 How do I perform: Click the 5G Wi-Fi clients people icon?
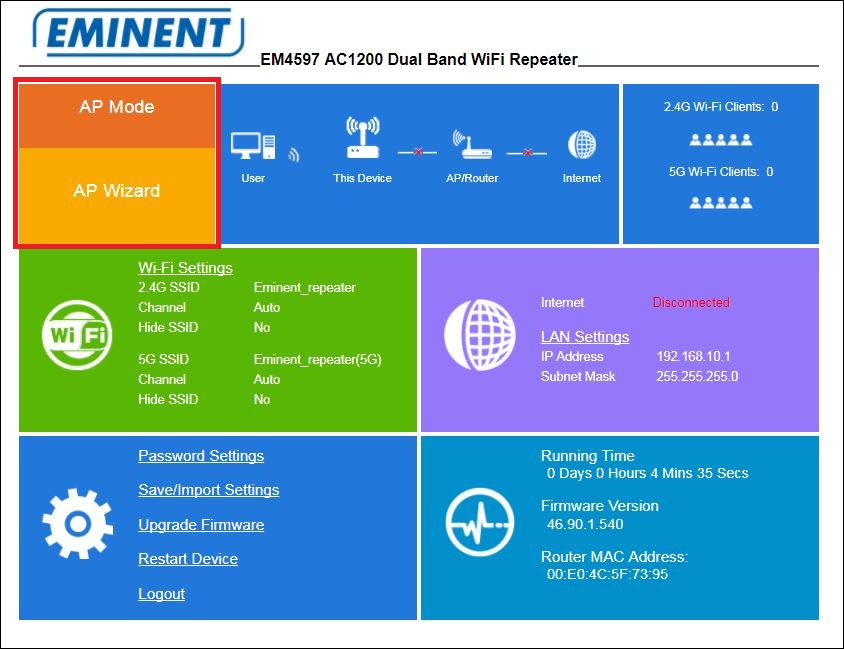tap(721, 202)
